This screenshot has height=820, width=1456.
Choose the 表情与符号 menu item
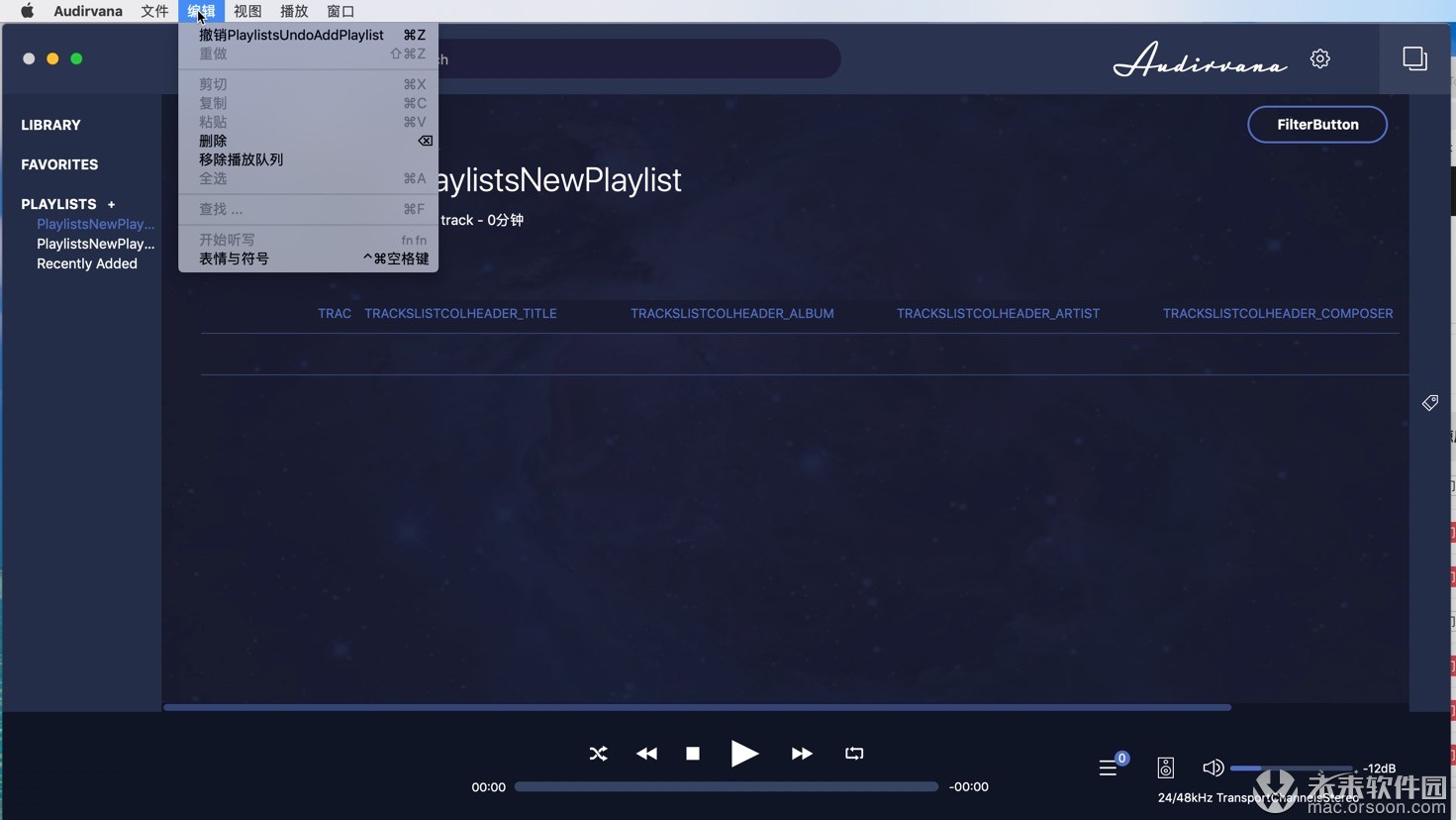click(x=308, y=258)
